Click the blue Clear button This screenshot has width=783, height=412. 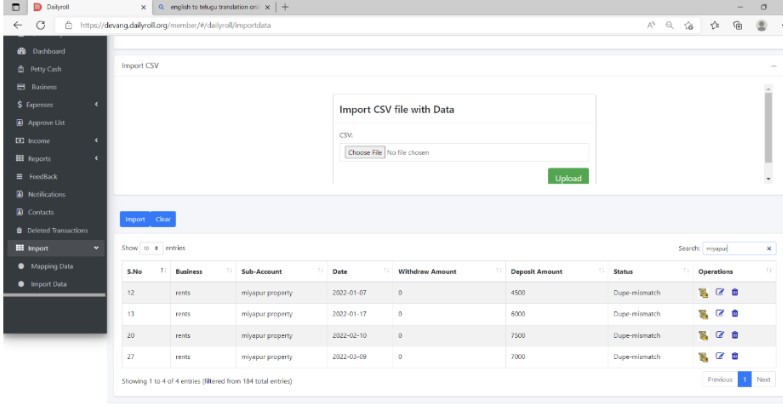point(163,219)
